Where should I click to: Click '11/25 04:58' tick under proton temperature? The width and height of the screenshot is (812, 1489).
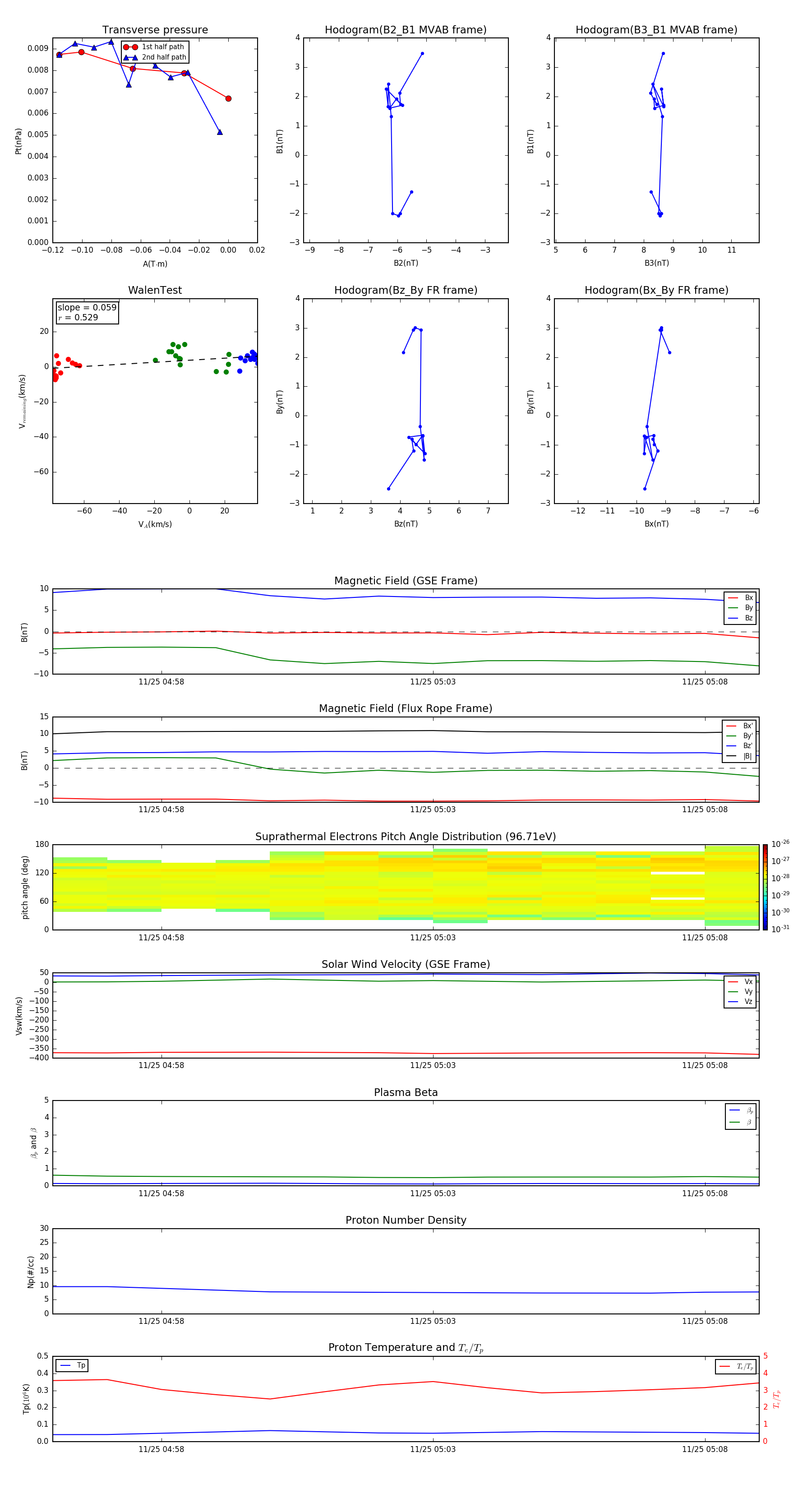pos(161,1449)
